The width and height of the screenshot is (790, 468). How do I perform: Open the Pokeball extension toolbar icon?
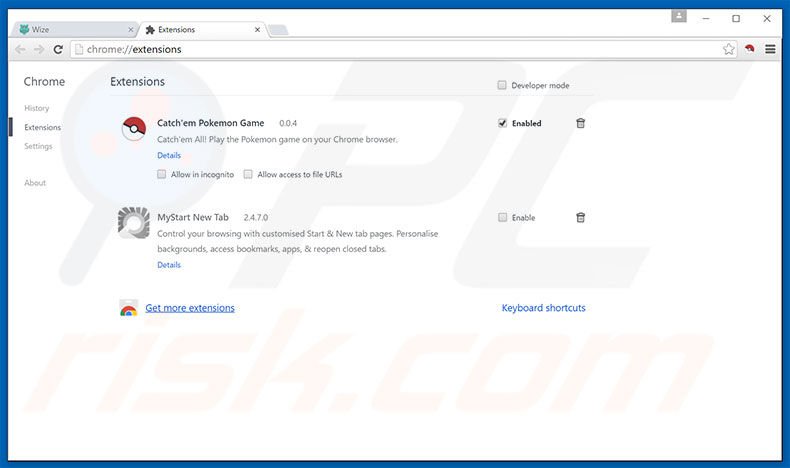750,49
